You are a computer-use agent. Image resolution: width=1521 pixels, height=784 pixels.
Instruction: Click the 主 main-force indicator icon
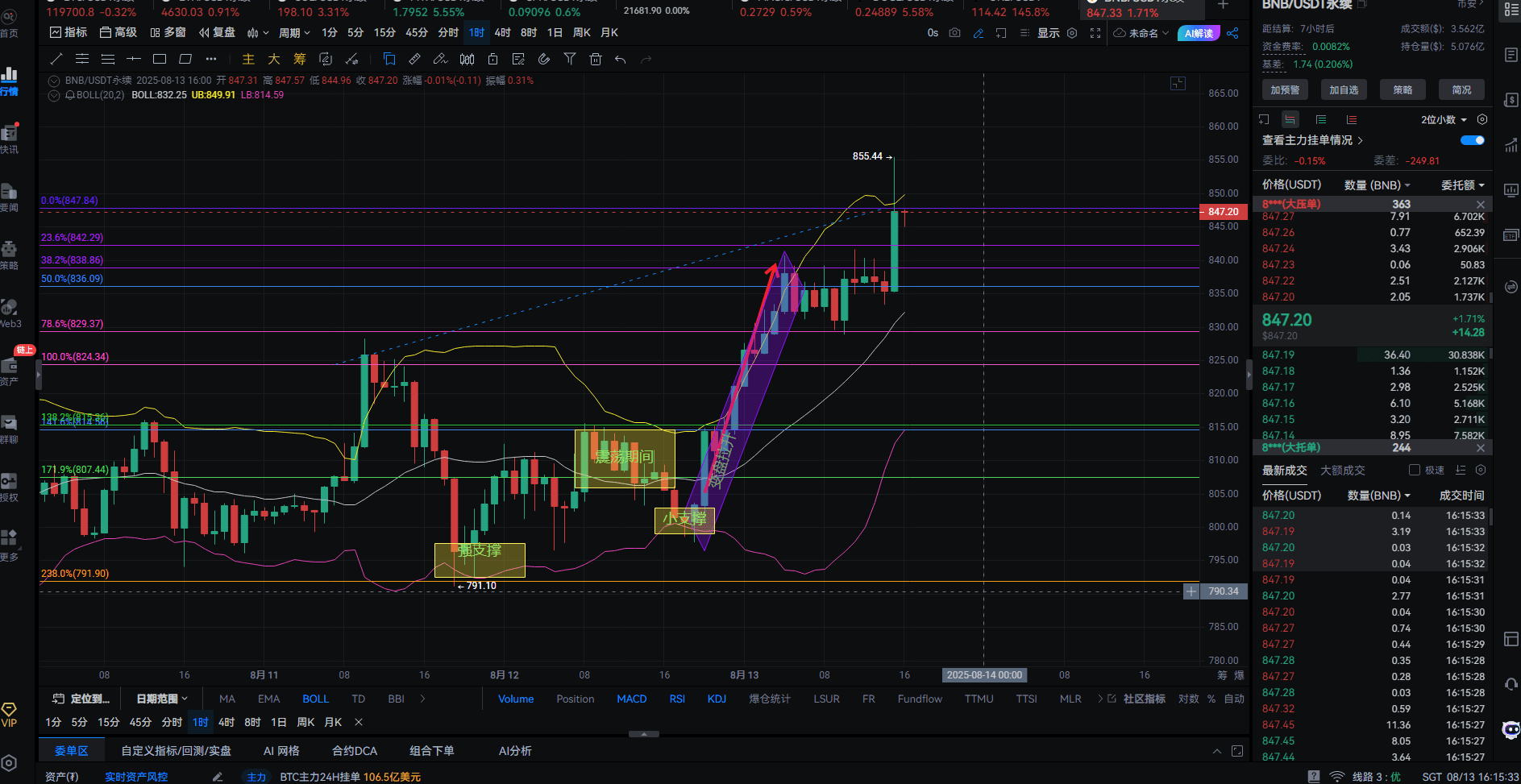[x=248, y=59]
